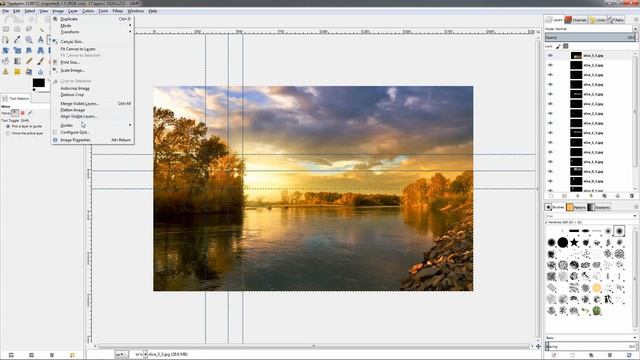Pick the yellow sparks brush
640x360 pixels.
[x=597, y=288]
